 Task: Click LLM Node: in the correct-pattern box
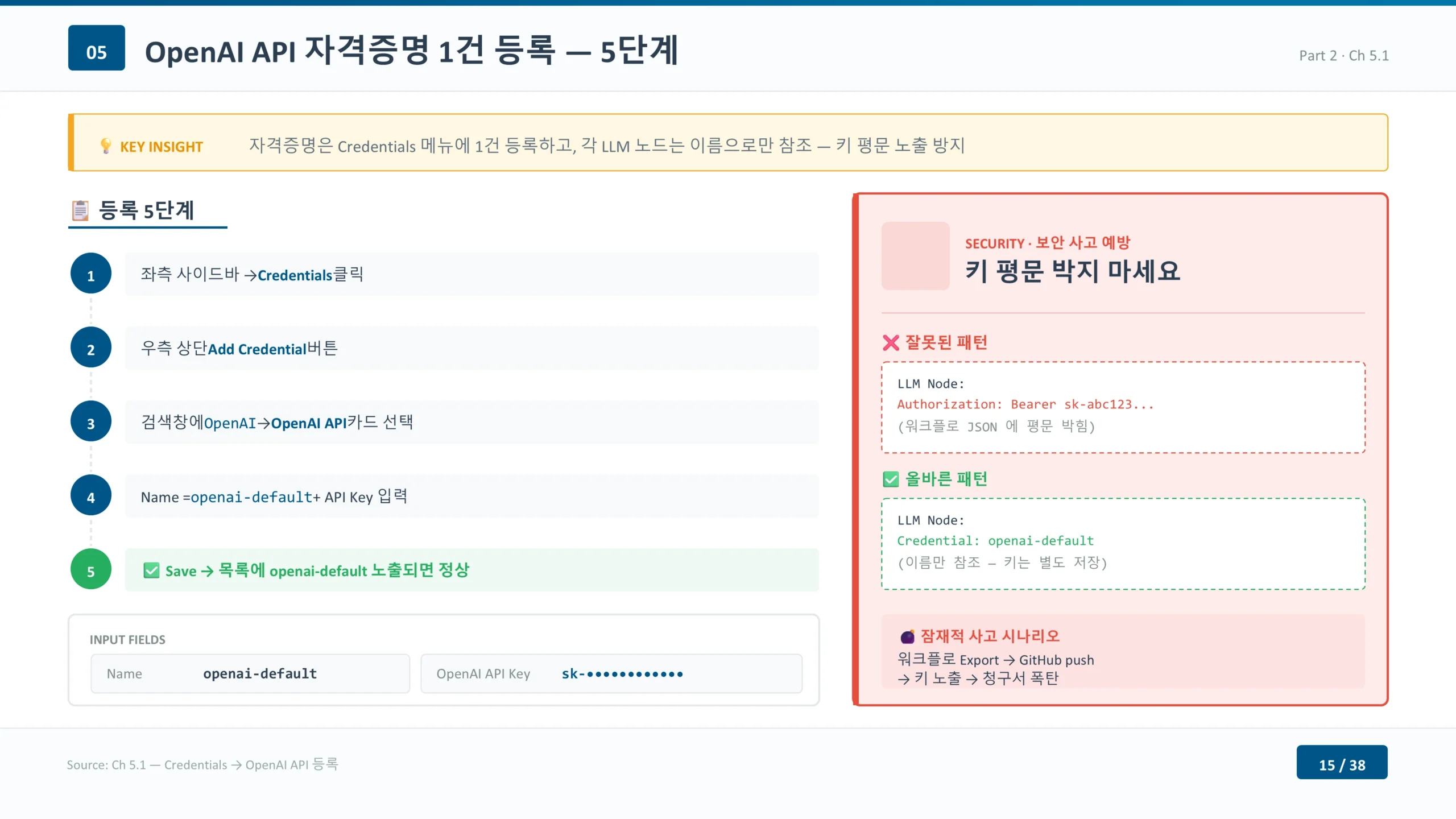coord(931,520)
